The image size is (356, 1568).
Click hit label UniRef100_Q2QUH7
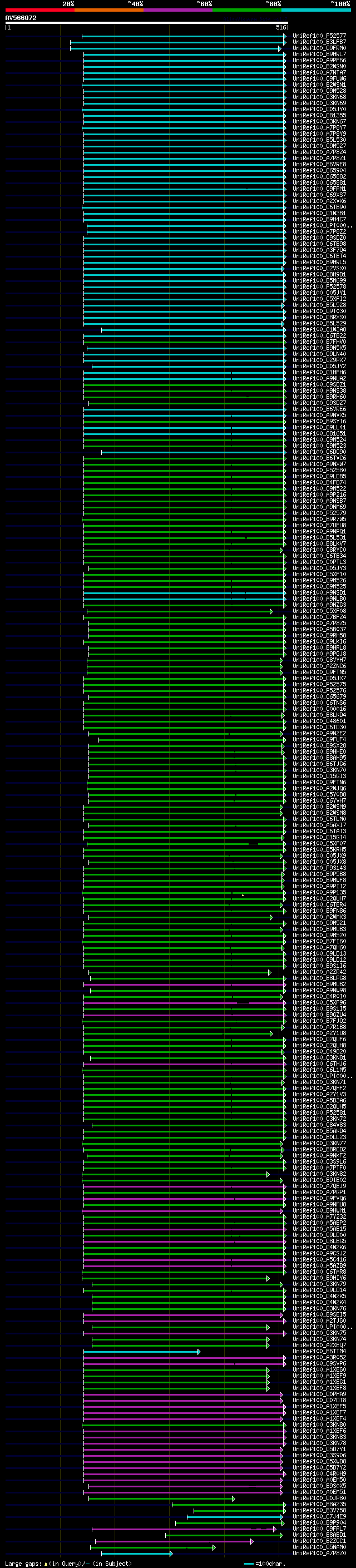[319, 898]
